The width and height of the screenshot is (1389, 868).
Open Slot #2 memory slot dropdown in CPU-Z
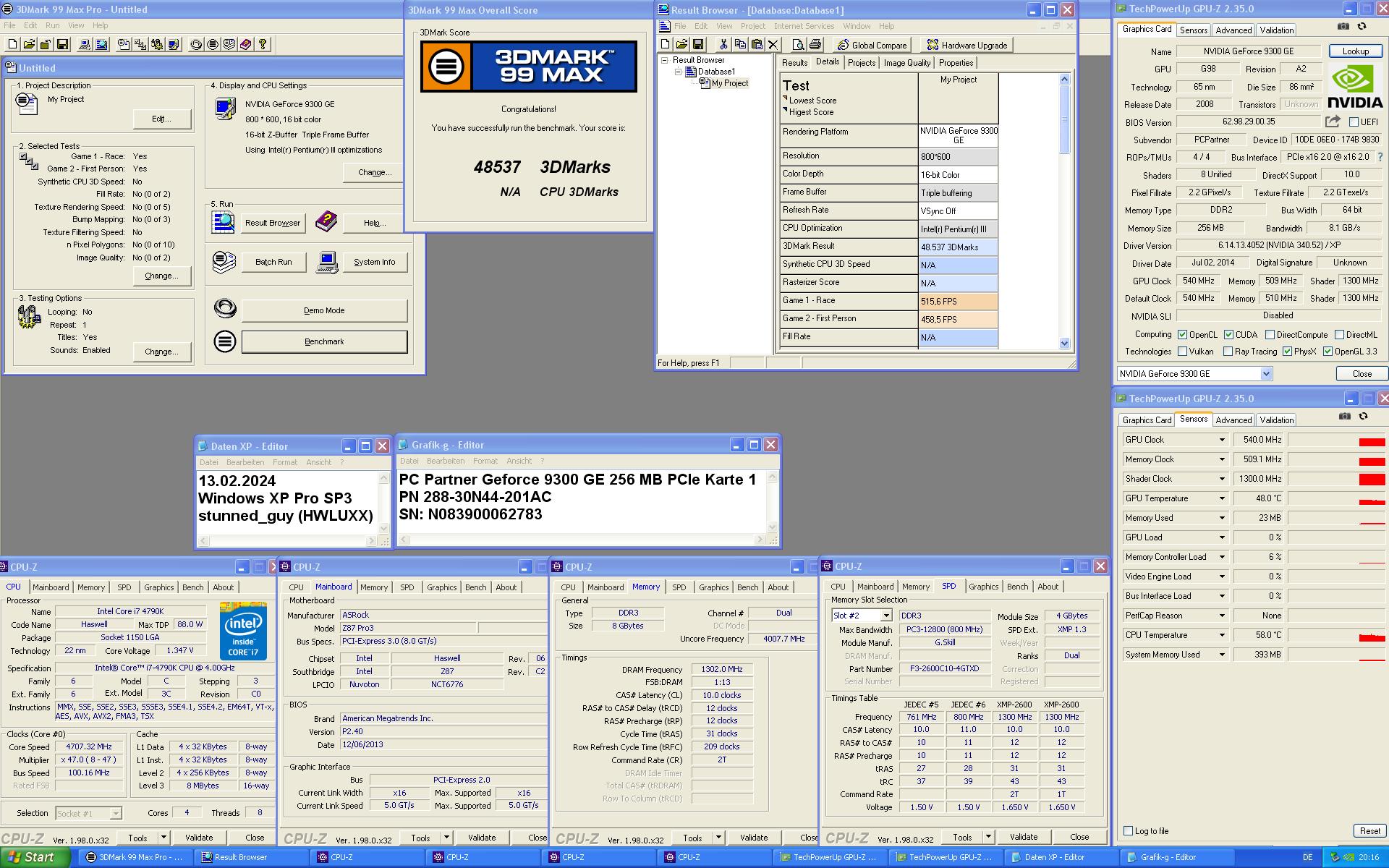[885, 616]
